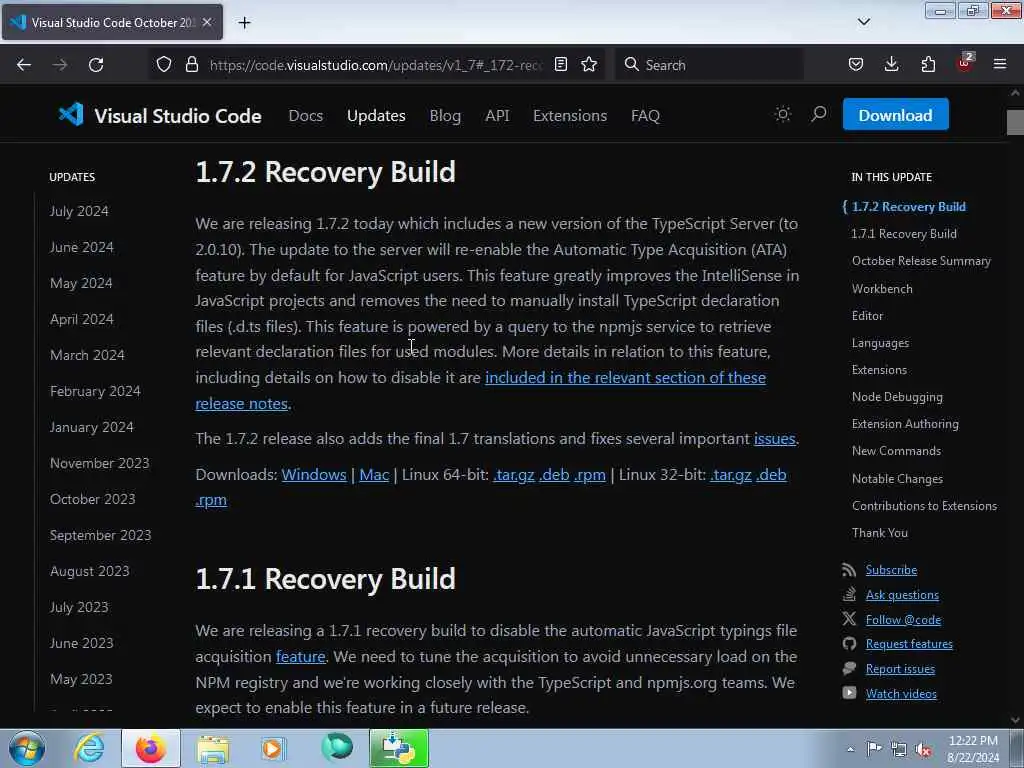Jump to 1.7.1 Recovery Build section
The height and width of the screenshot is (768, 1024).
[904, 234]
